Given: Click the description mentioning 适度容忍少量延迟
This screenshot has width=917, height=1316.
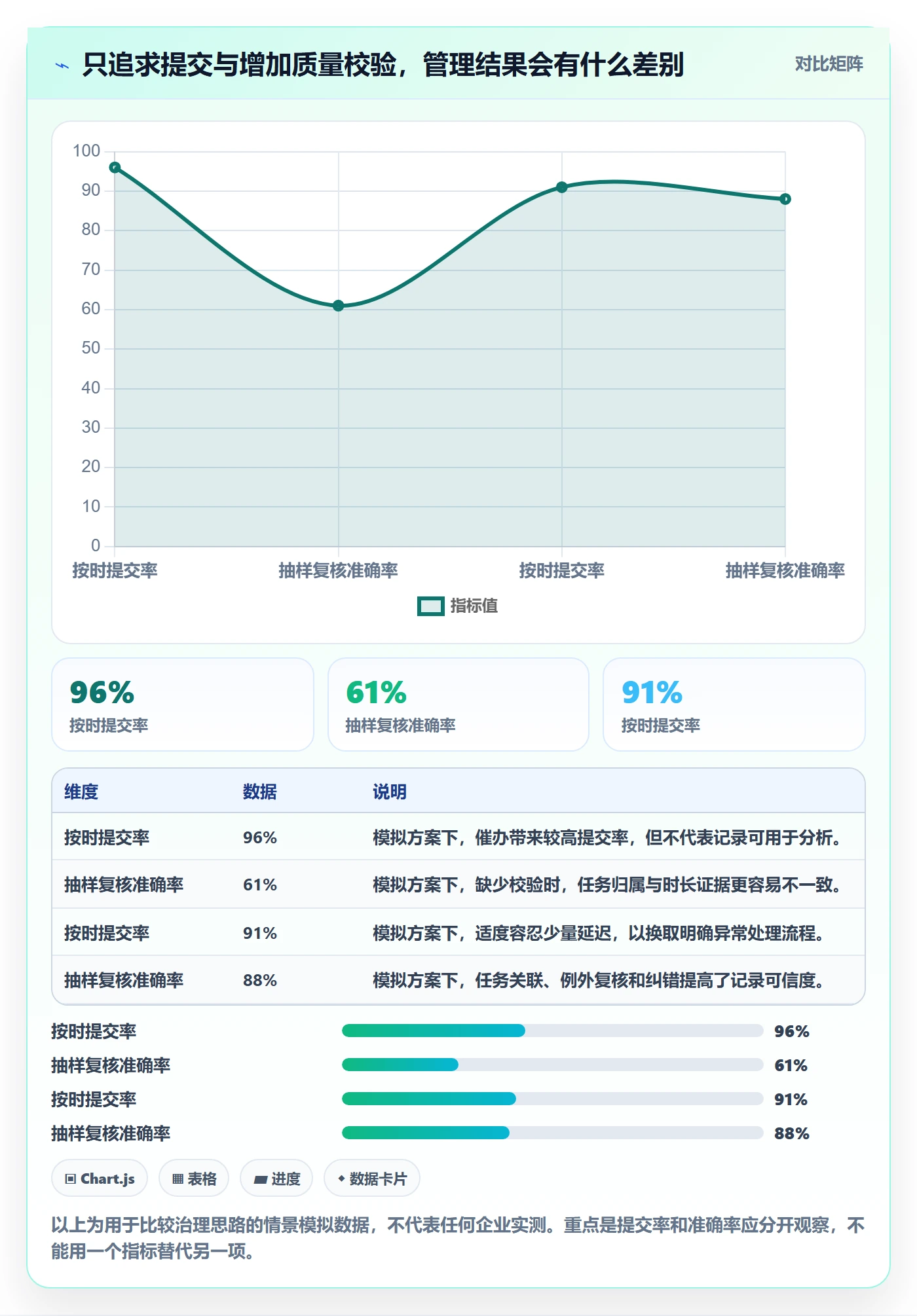Looking at the screenshot, I should pyautogui.click(x=601, y=933).
